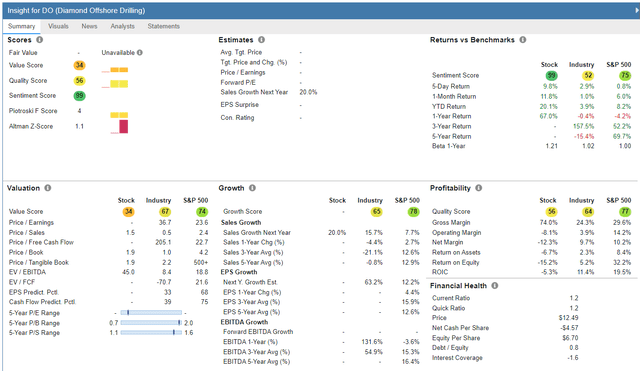640x371 pixels.
Task: Click Interest Coverage value -1.6
Action: coord(573,358)
